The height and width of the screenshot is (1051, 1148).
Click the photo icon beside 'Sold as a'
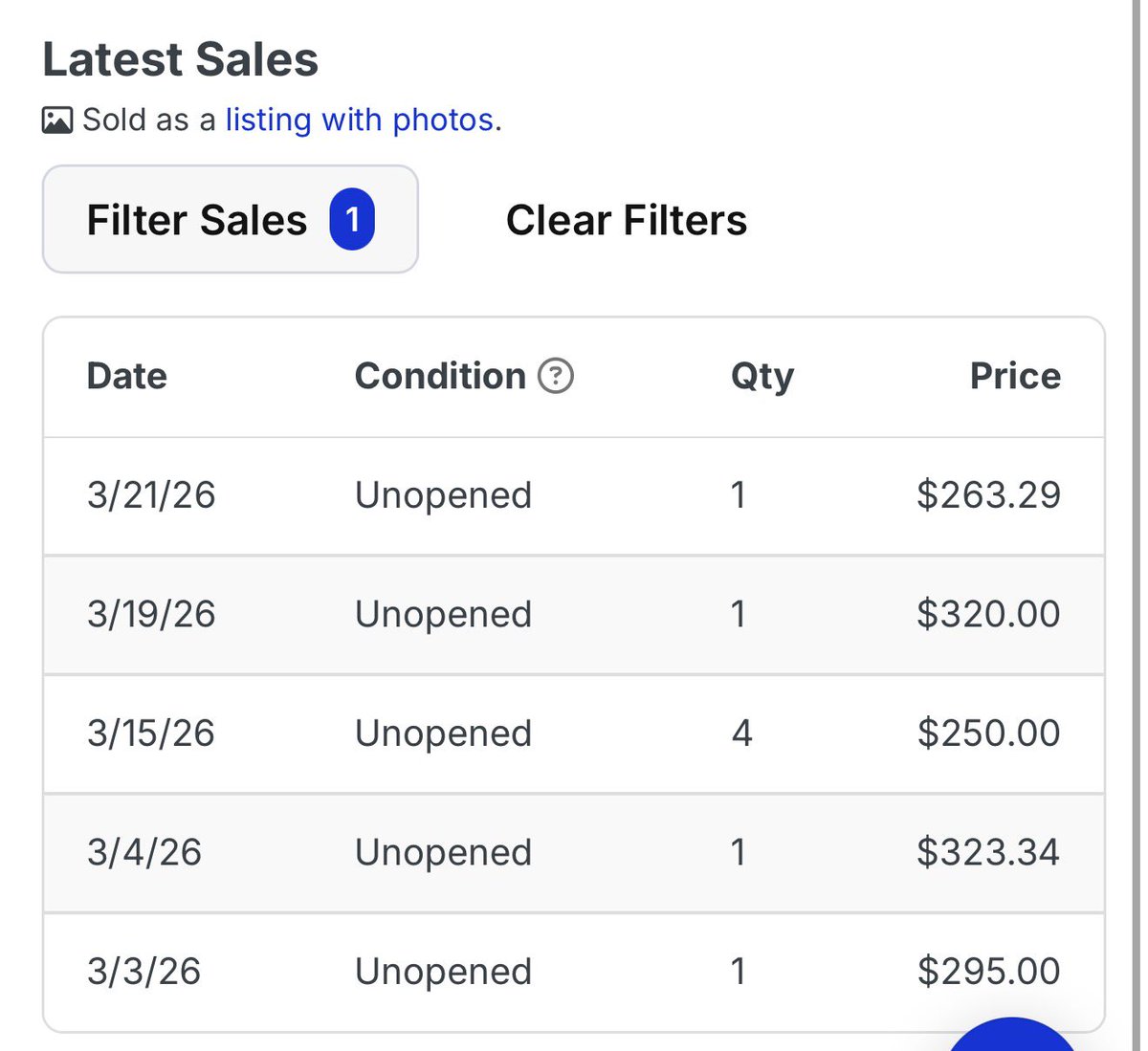point(57,120)
